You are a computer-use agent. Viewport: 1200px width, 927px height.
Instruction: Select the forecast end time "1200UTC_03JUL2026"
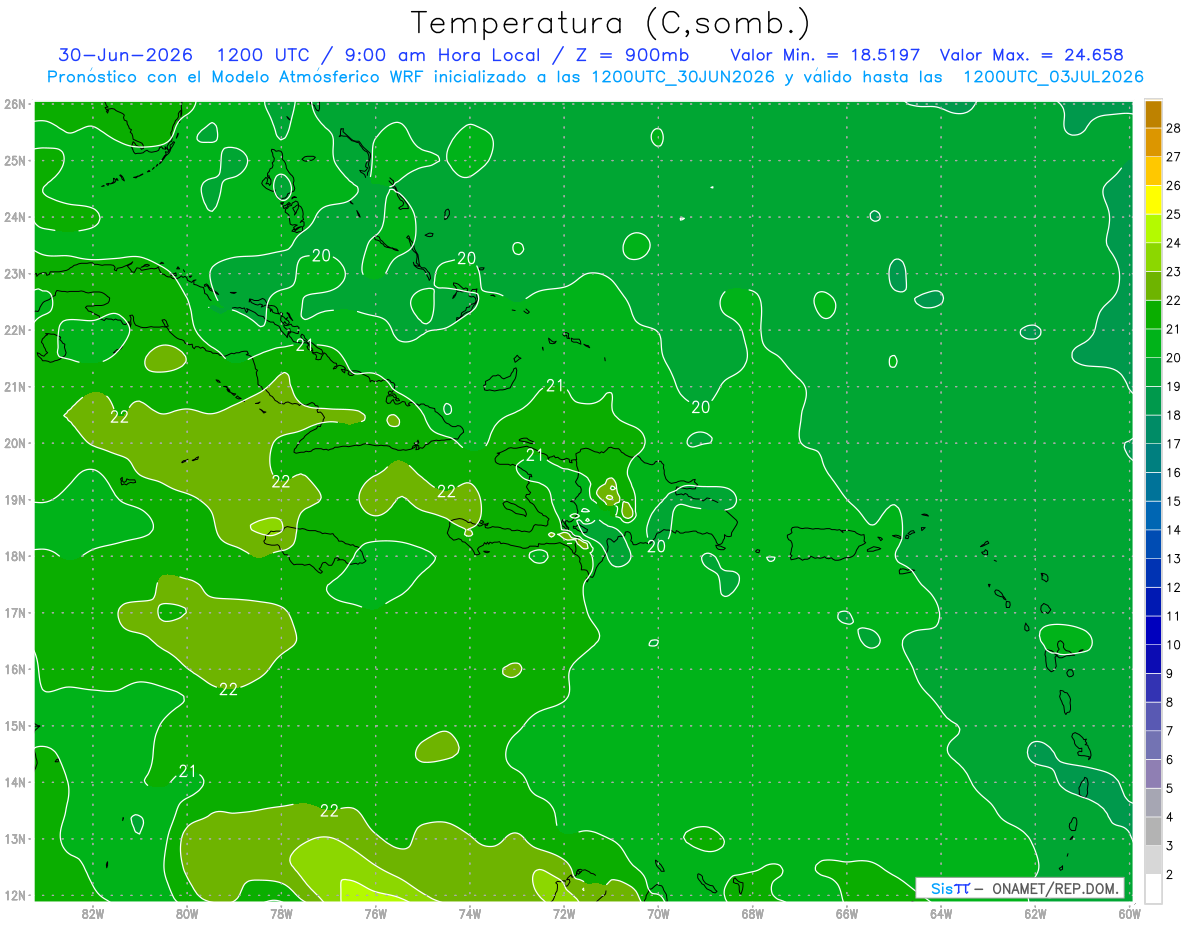[1053, 77]
